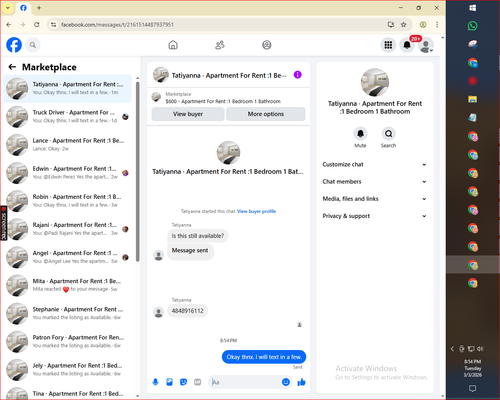Go to the Home icon
The width and height of the screenshot is (500, 400).
[x=173, y=45]
